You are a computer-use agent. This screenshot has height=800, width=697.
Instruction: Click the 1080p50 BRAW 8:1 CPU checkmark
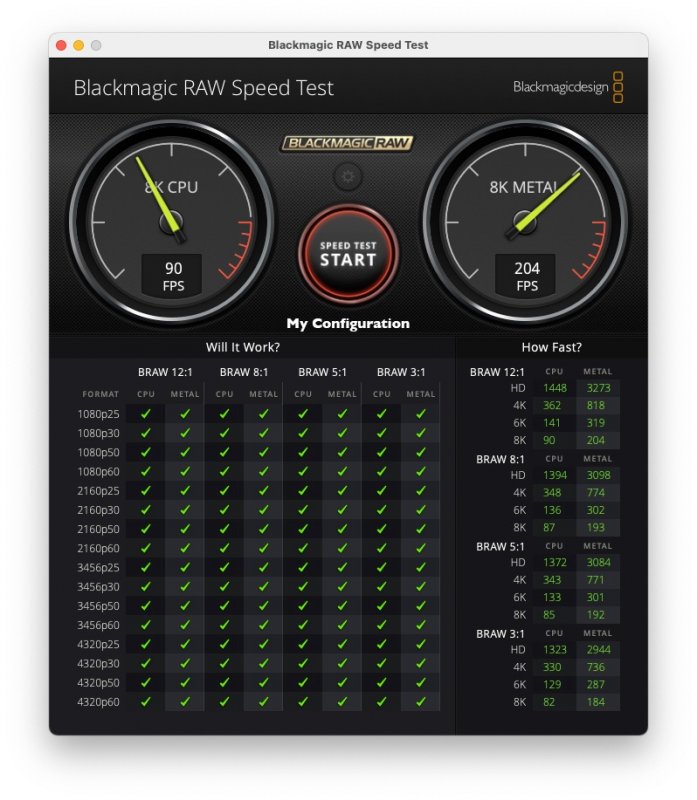pos(225,452)
